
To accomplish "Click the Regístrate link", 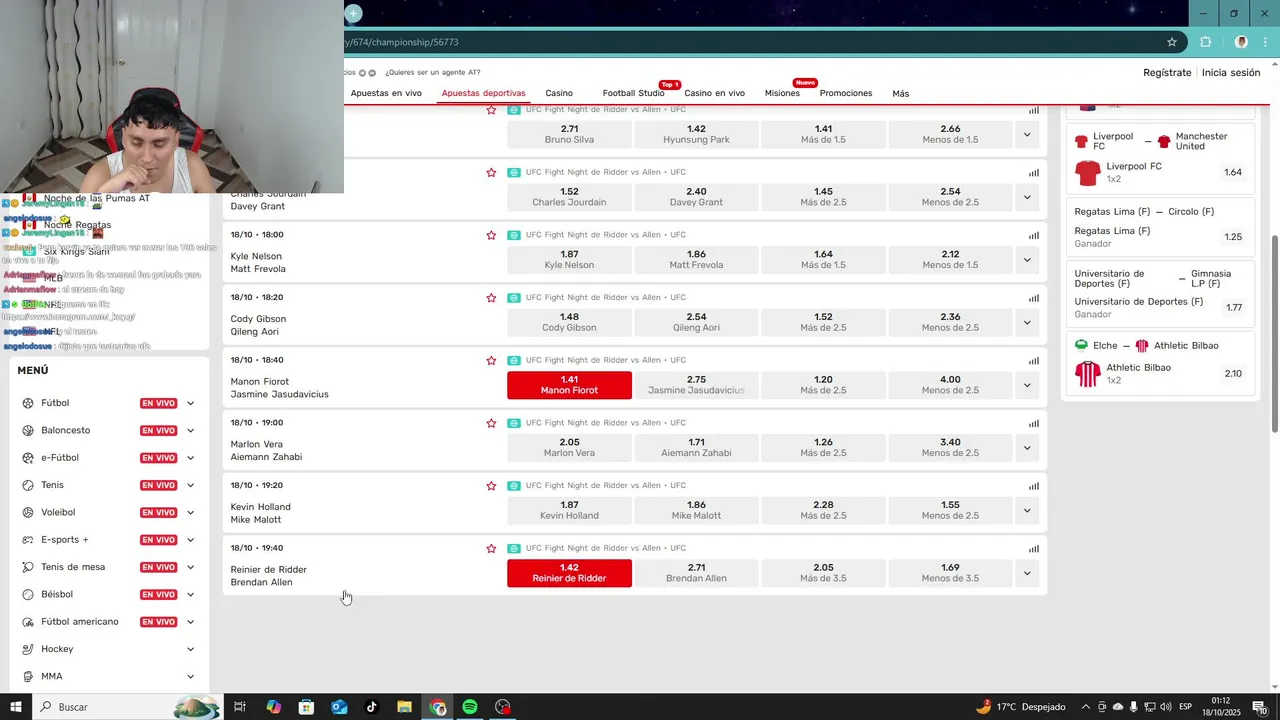I will pos(1167,73).
